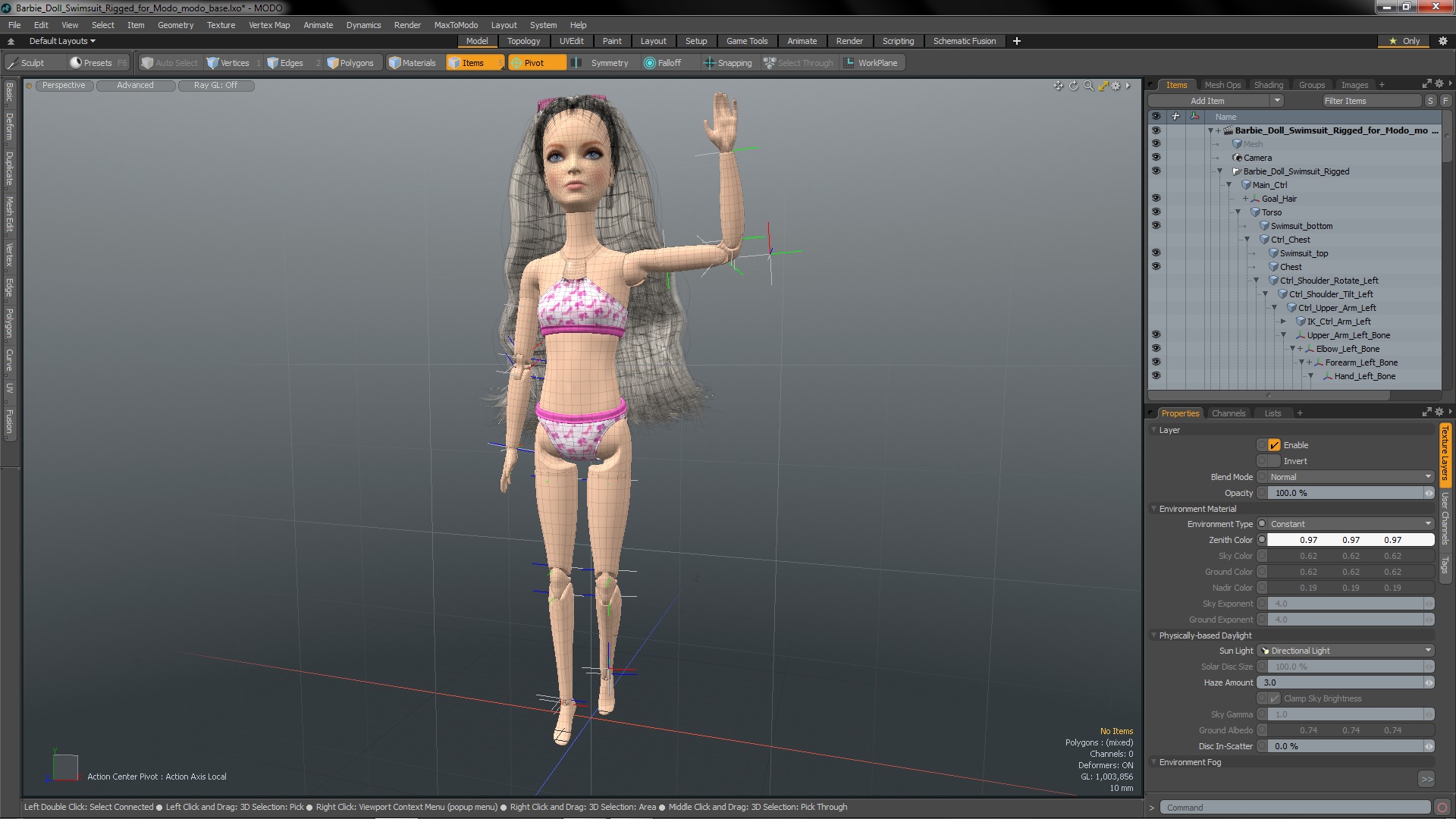Screen dimensions: 1456x819
Task: Toggle the Invert checkbox
Action: pyautogui.click(x=1274, y=461)
